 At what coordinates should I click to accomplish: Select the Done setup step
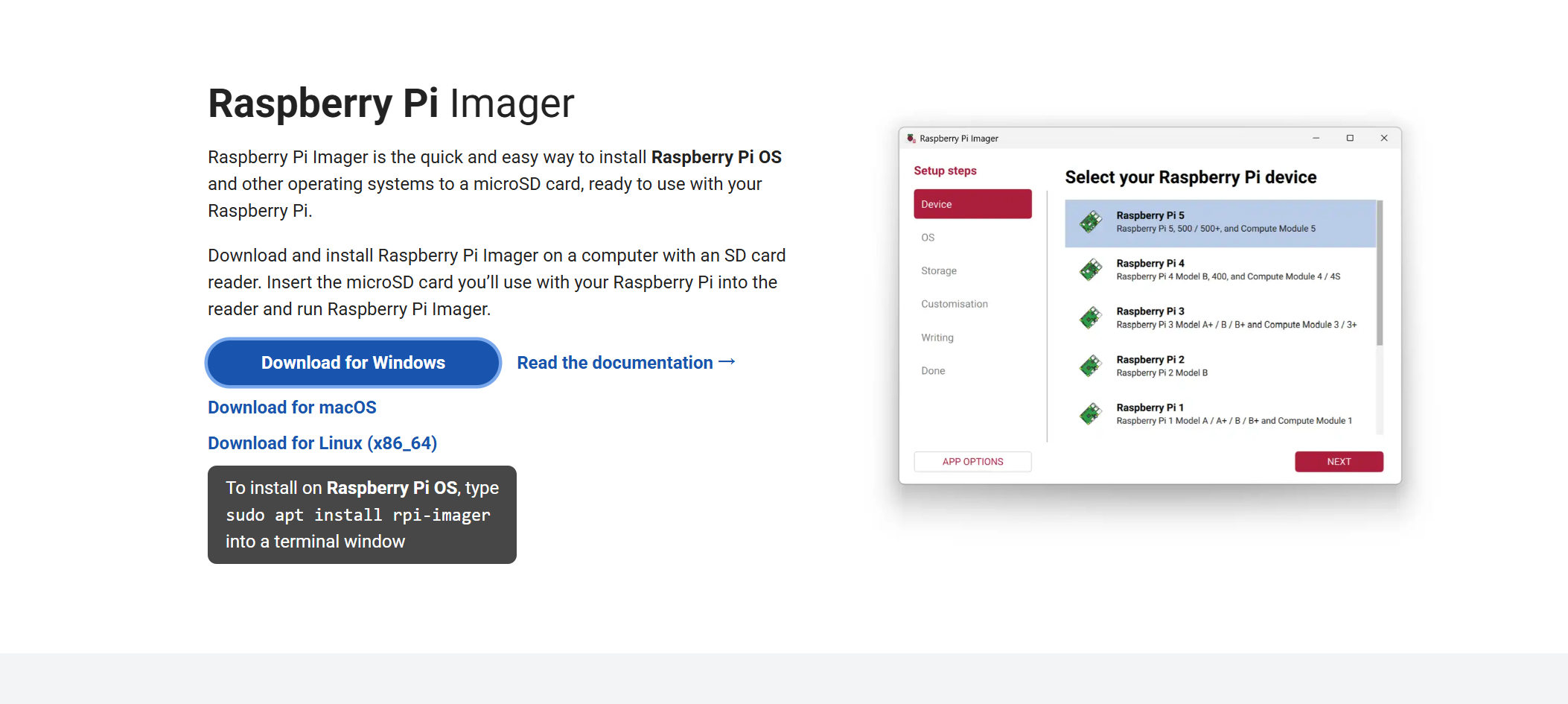(933, 371)
